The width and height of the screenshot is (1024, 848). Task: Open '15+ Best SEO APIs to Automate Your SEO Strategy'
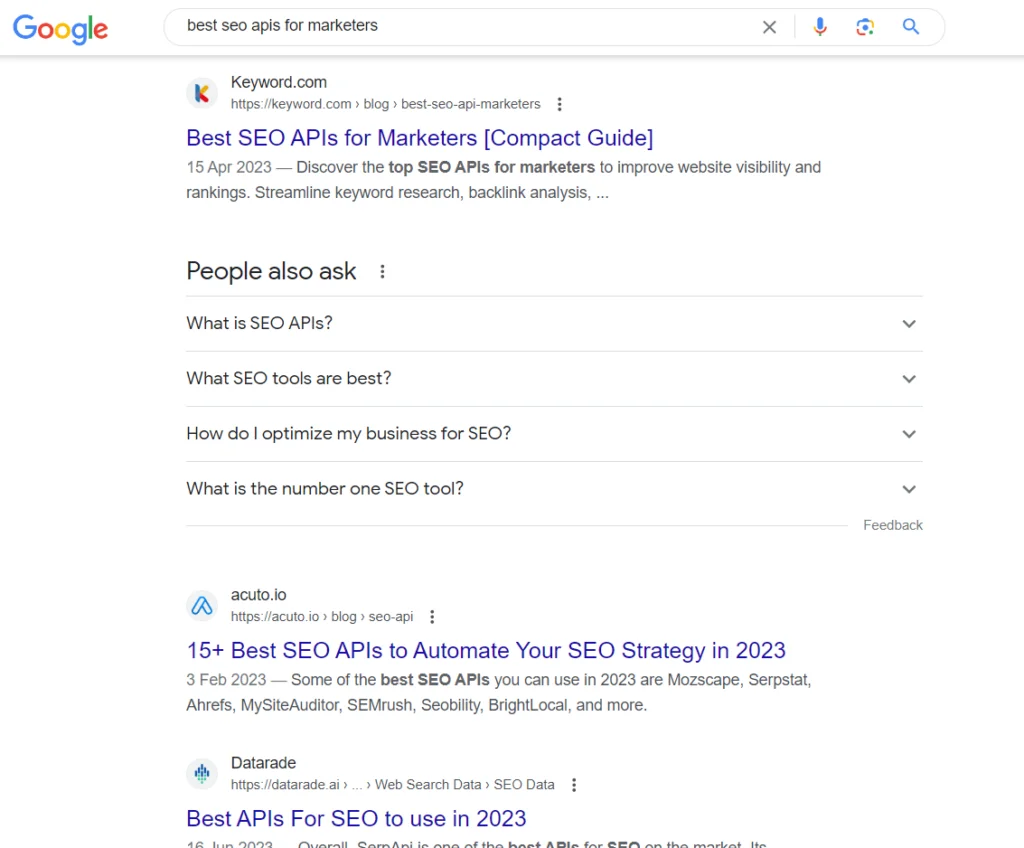click(486, 650)
